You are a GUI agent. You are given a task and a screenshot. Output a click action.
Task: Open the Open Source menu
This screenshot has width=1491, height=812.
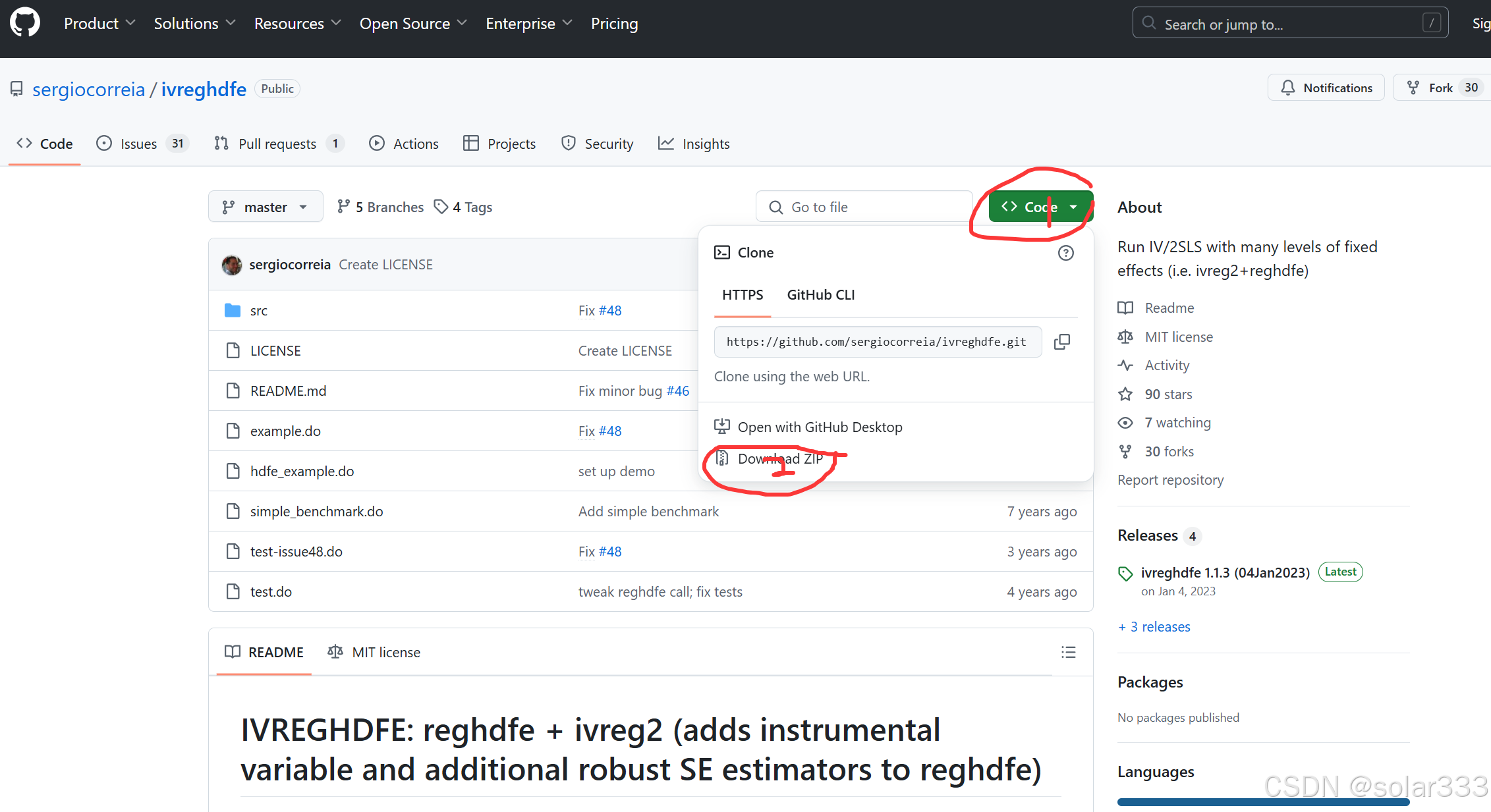[413, 24]
